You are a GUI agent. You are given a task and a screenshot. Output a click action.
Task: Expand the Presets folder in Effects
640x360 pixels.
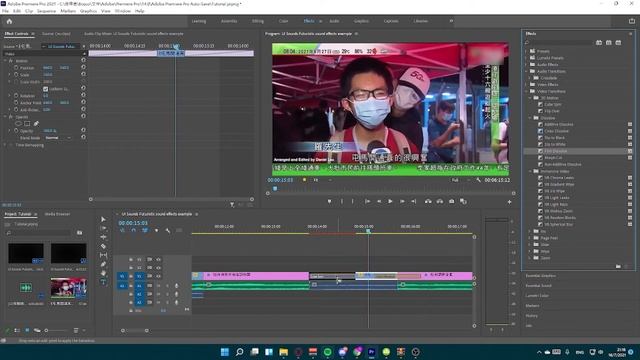(526, 51)
